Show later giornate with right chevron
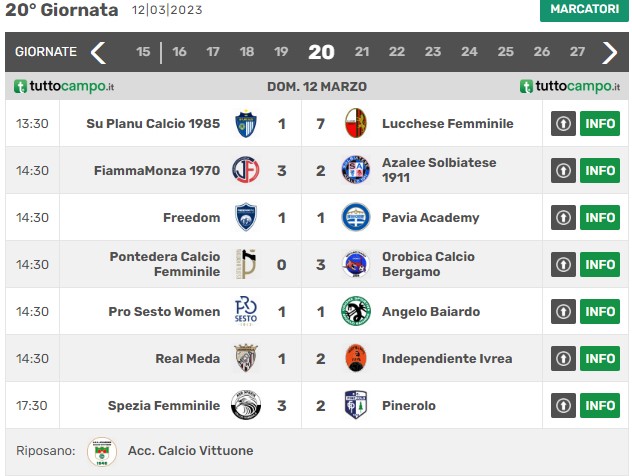 (609, 52)
